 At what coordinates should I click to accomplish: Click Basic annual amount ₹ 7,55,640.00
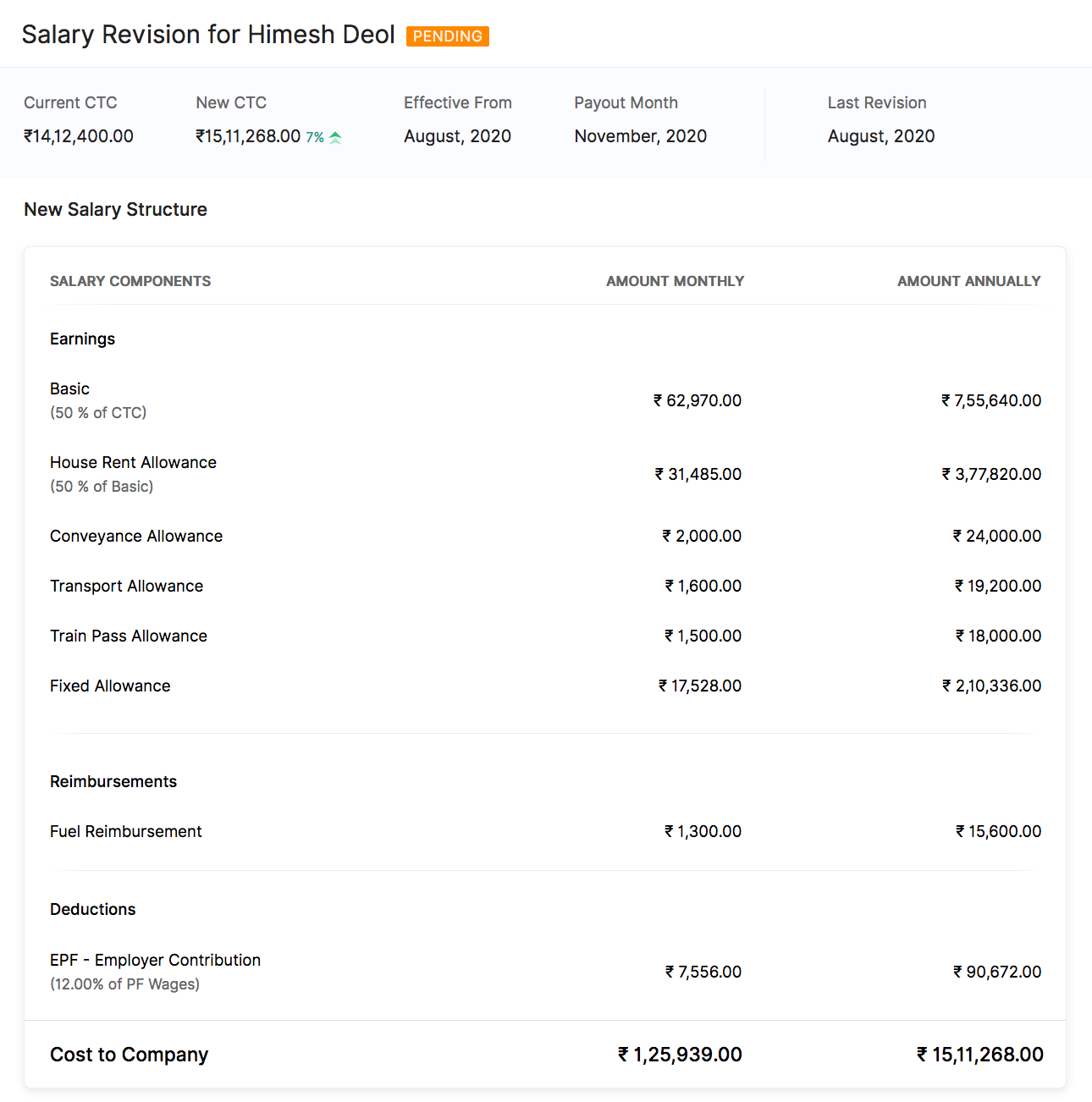point(991,400)
